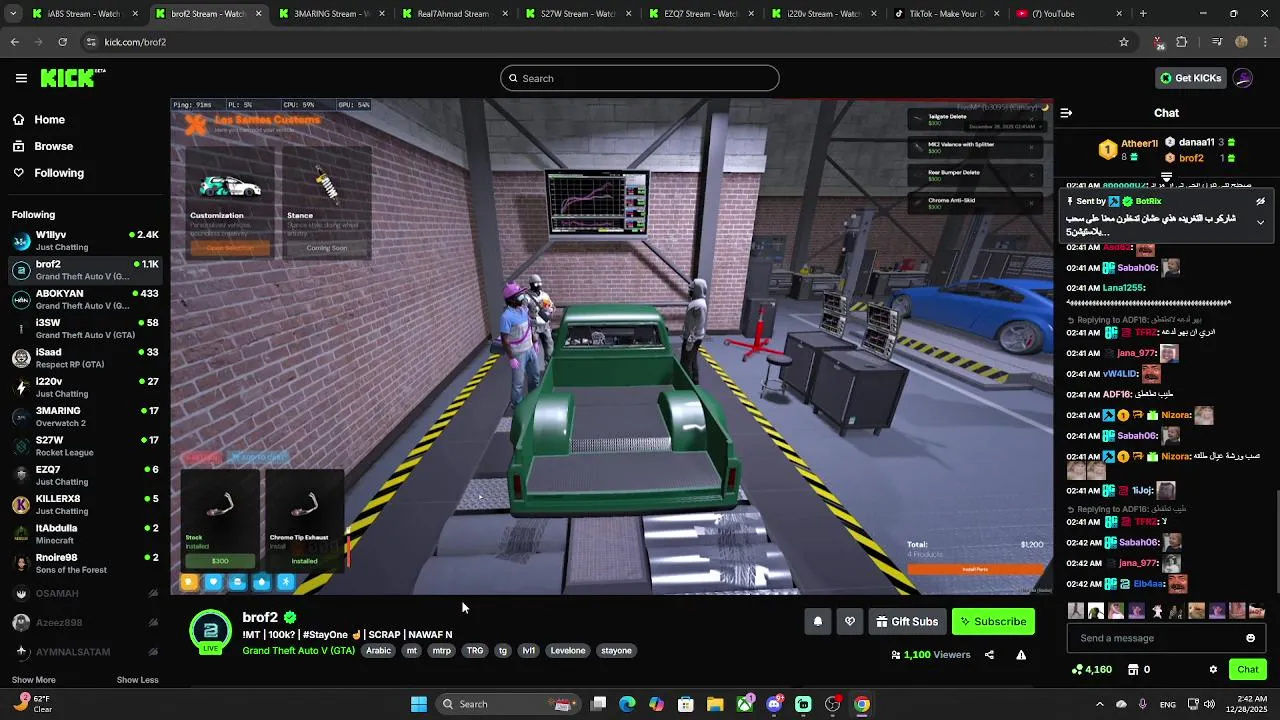Click the unfollow broken-heart button

coord(850,621)
